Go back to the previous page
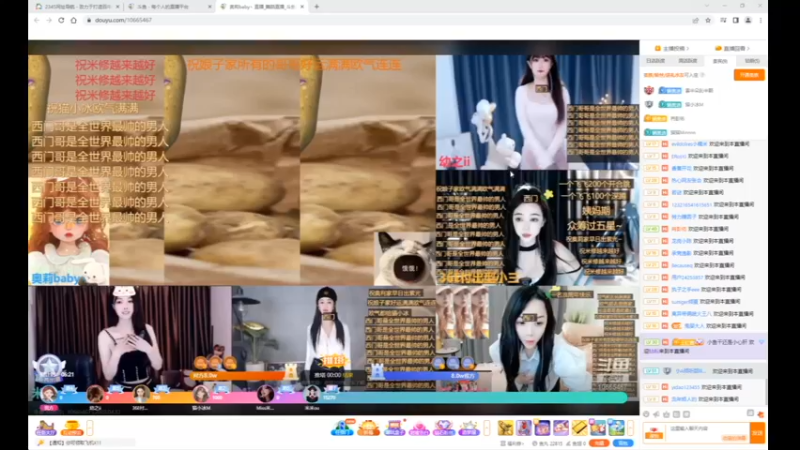The height and width of the screenshot is (450, 800). coord(37,20)
